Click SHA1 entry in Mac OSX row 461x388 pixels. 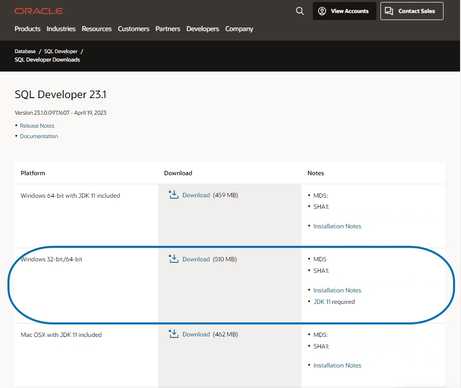pyautogui.click(x=321, y=346)
